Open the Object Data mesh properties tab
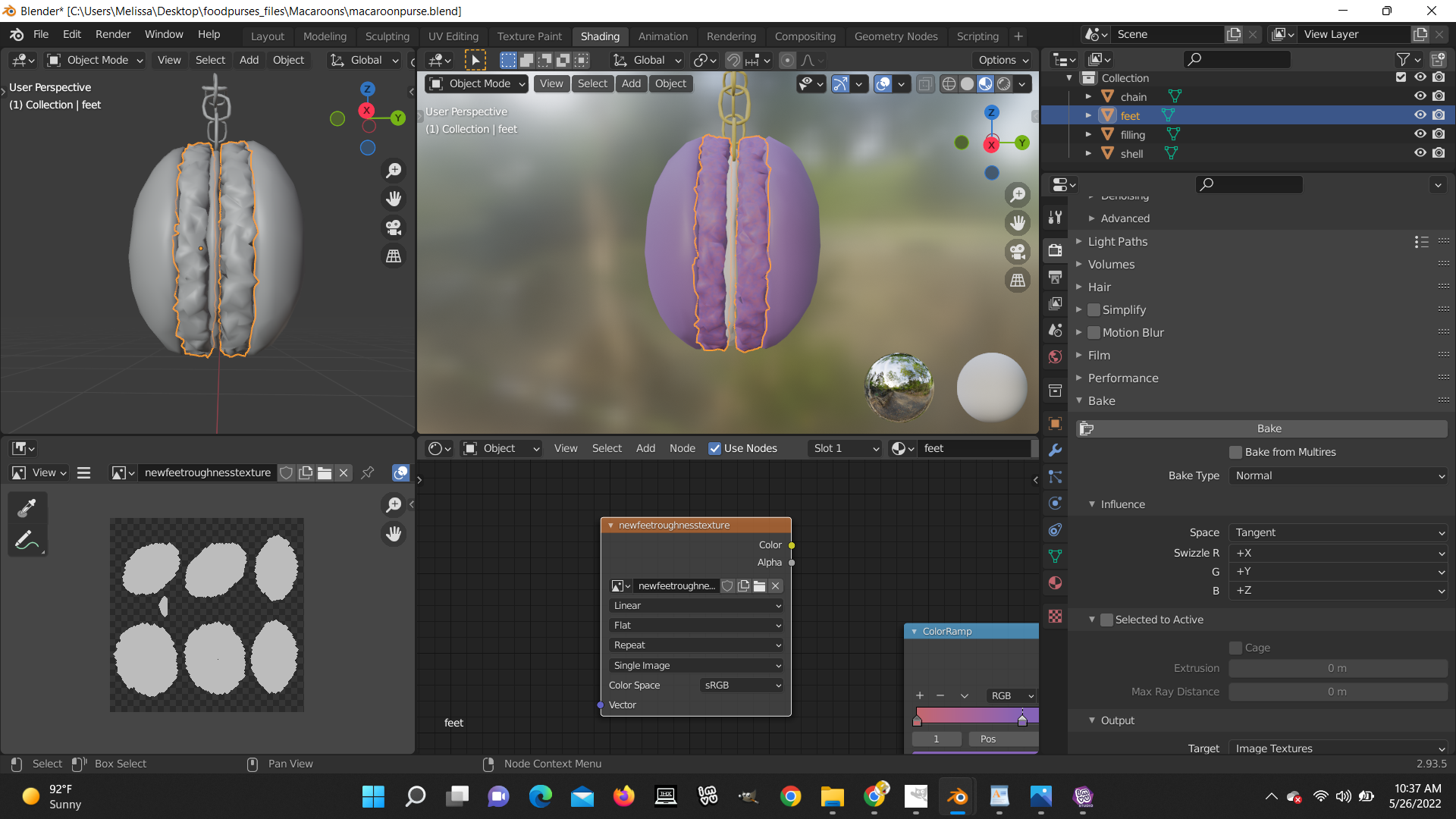 pos(1055,556)
